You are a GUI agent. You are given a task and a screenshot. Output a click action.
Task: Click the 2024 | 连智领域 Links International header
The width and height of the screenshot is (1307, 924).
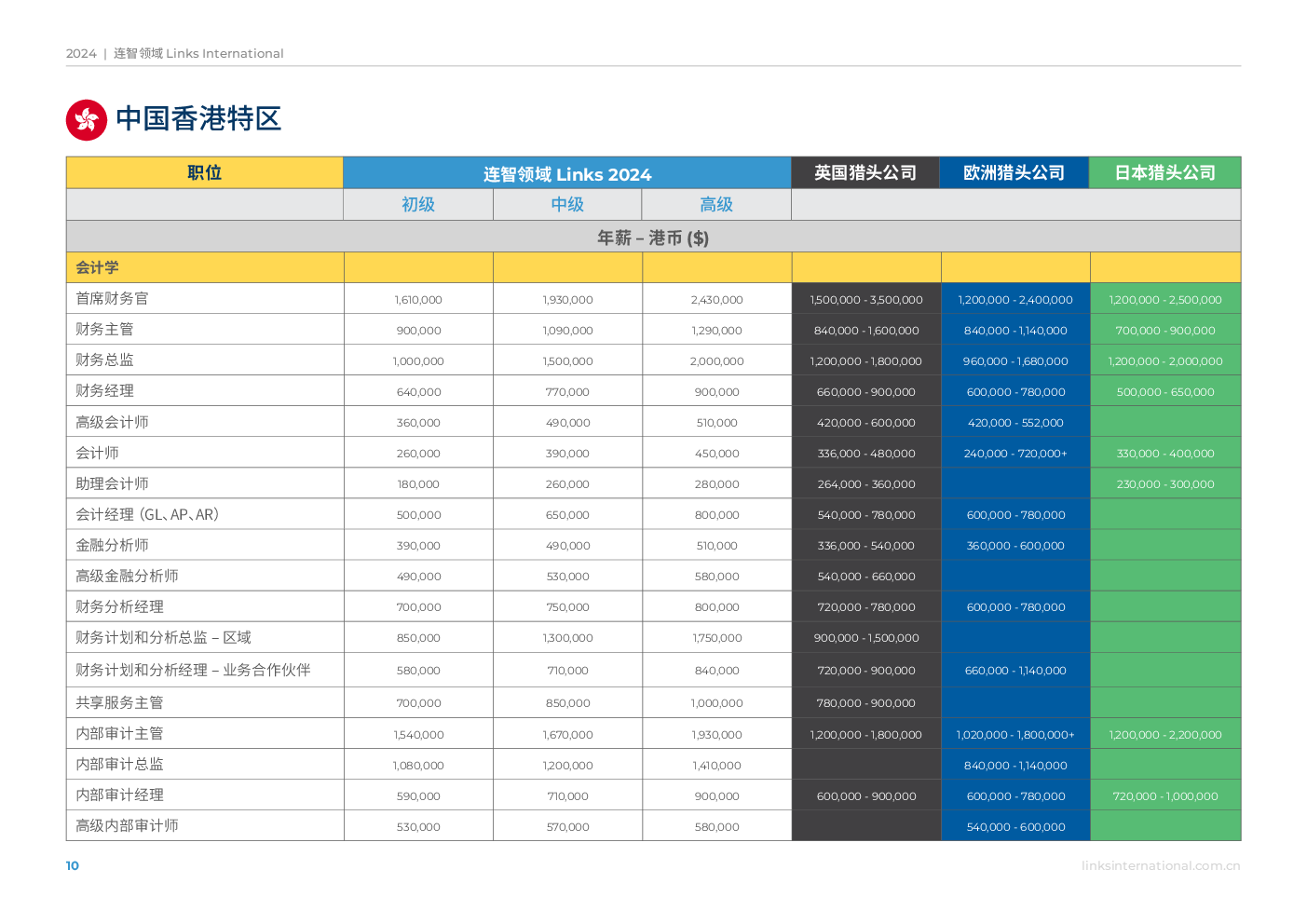[x=175, y=53]
